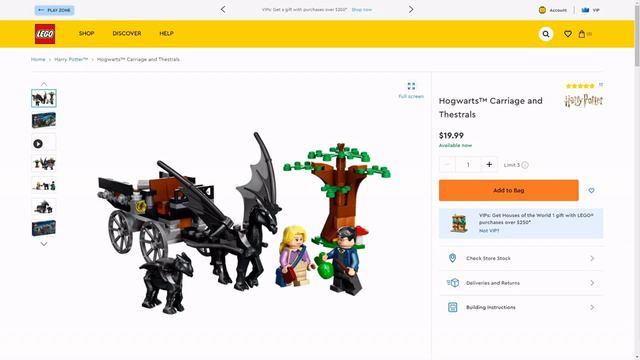Open the shopping bag icon
Screen dimensions: 640x360
click(582, 34)
